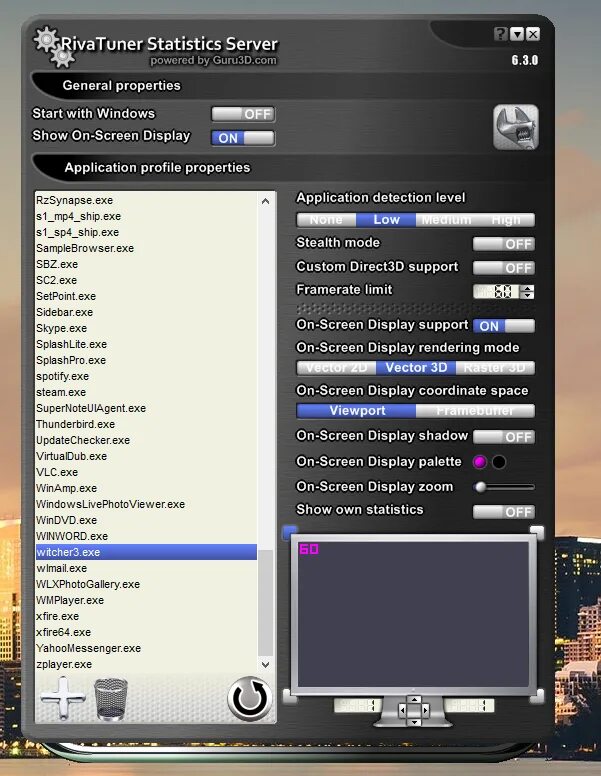
Task: Add a new profile with plus icon
Action: coord(63,698)
